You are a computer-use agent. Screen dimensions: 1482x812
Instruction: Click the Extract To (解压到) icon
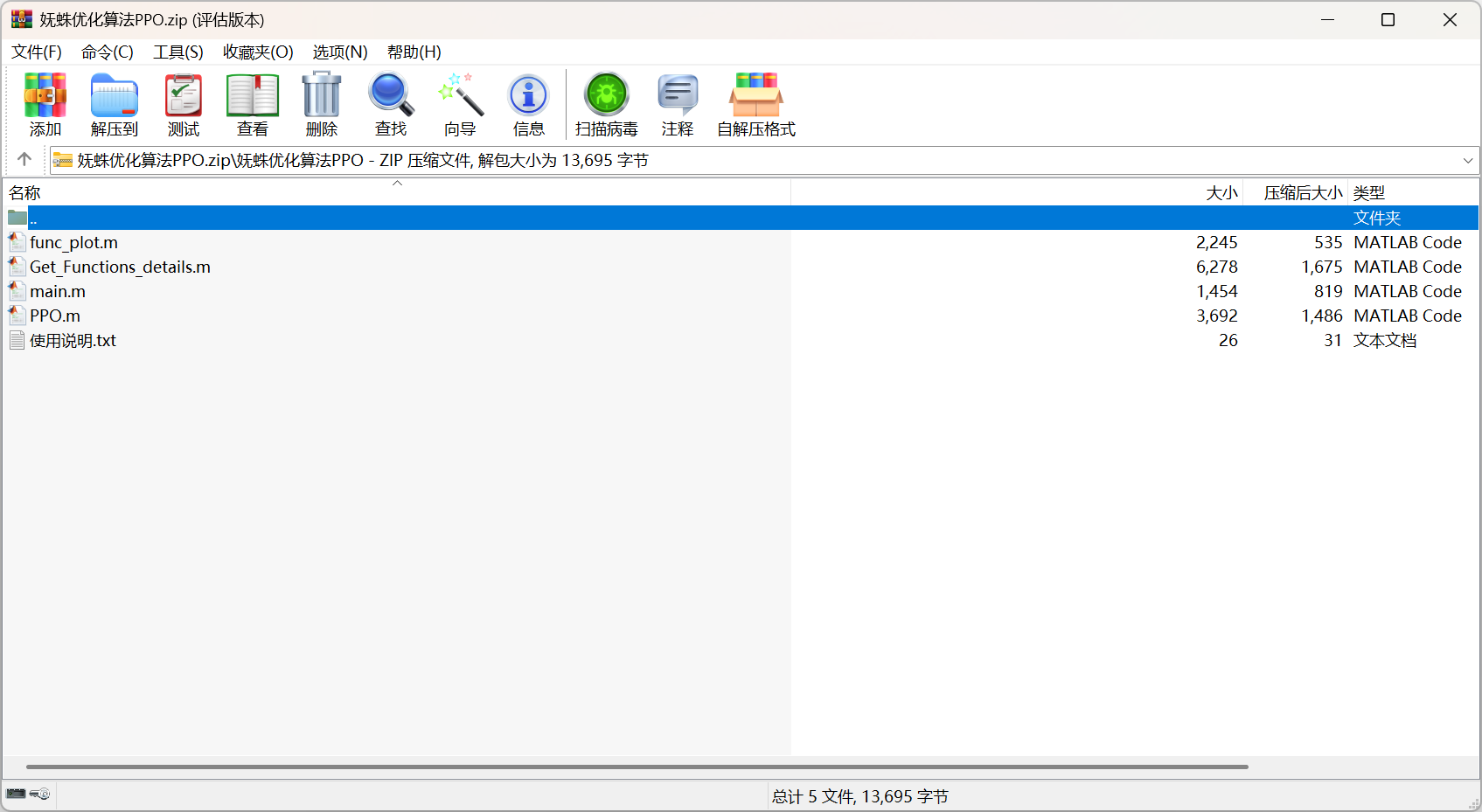point(114,104)
